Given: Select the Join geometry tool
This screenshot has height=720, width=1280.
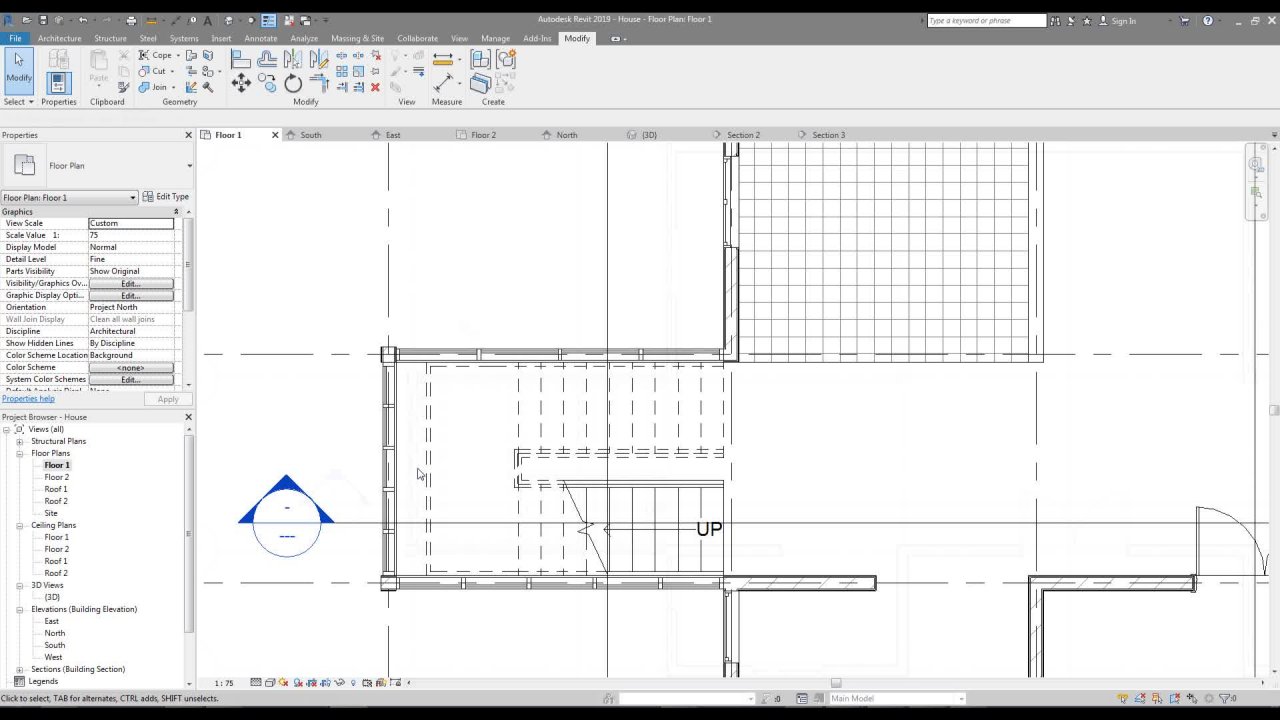Looking at the screenshot, I should [x=155, y=87].
